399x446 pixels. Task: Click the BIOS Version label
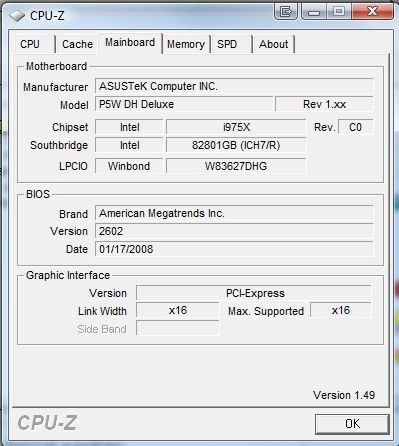point(69,231)
